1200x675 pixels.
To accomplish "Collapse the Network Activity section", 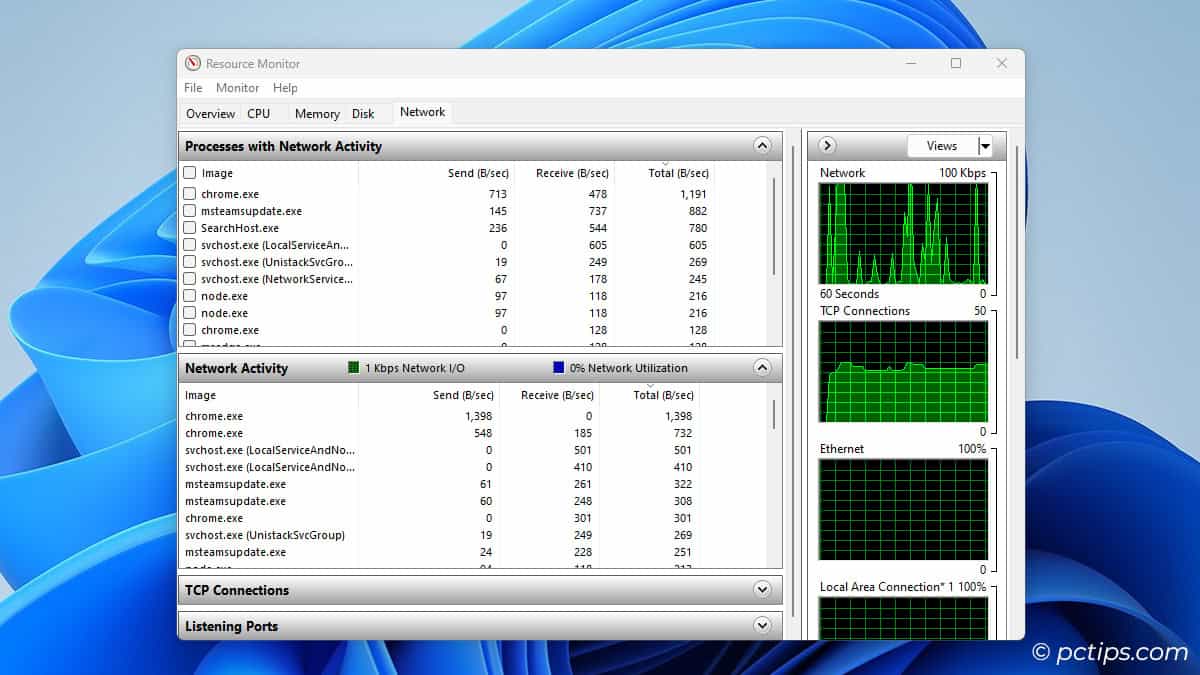I will pos(762,368).
